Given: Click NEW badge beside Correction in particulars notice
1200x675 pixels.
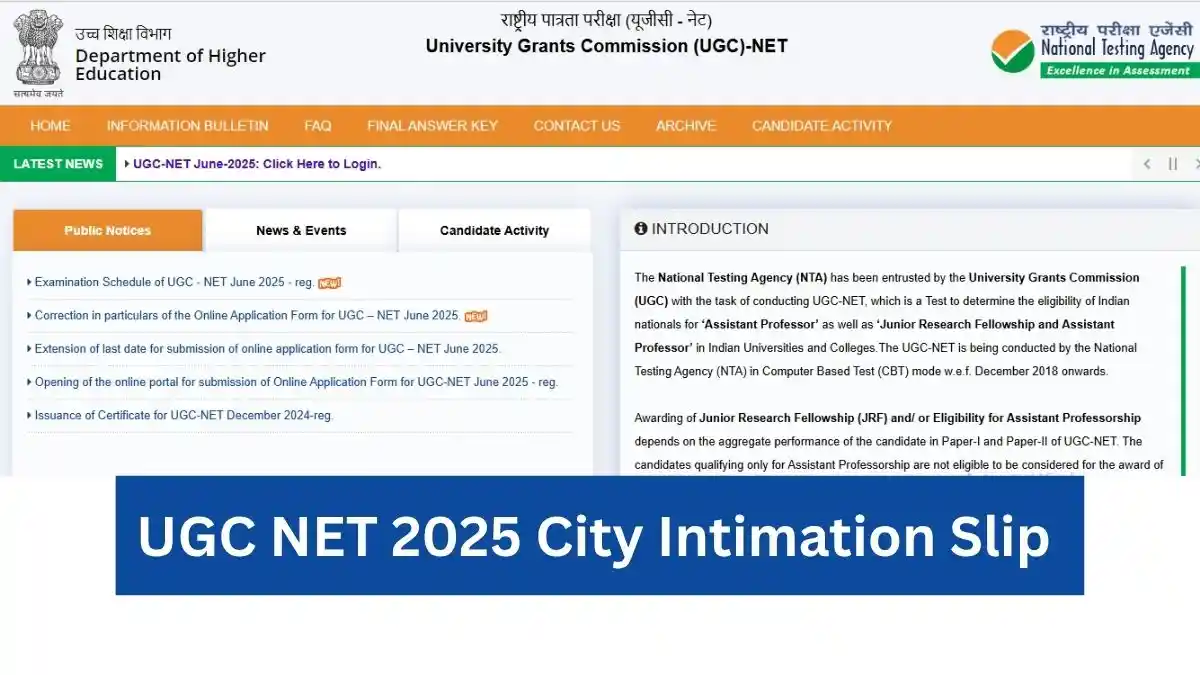Looking at the screenshot, I should tap(475, 316).
